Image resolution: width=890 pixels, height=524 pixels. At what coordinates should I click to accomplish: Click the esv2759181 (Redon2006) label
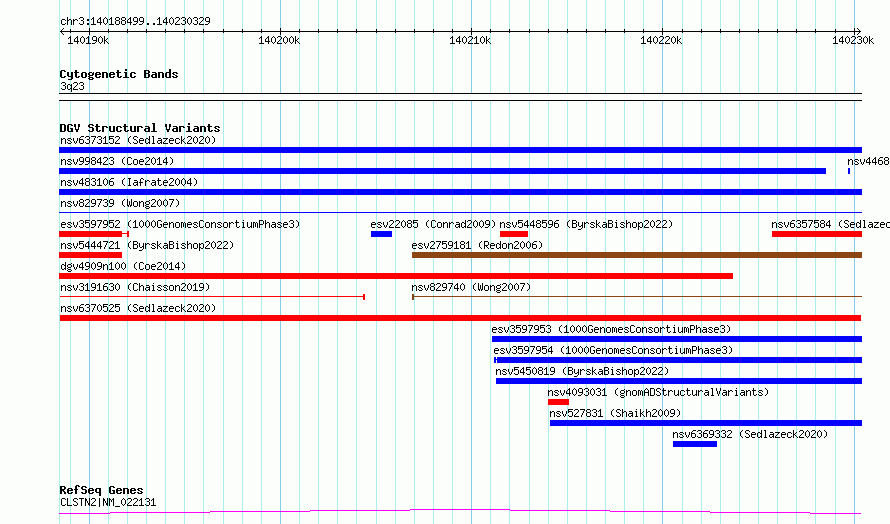point(477,245)
